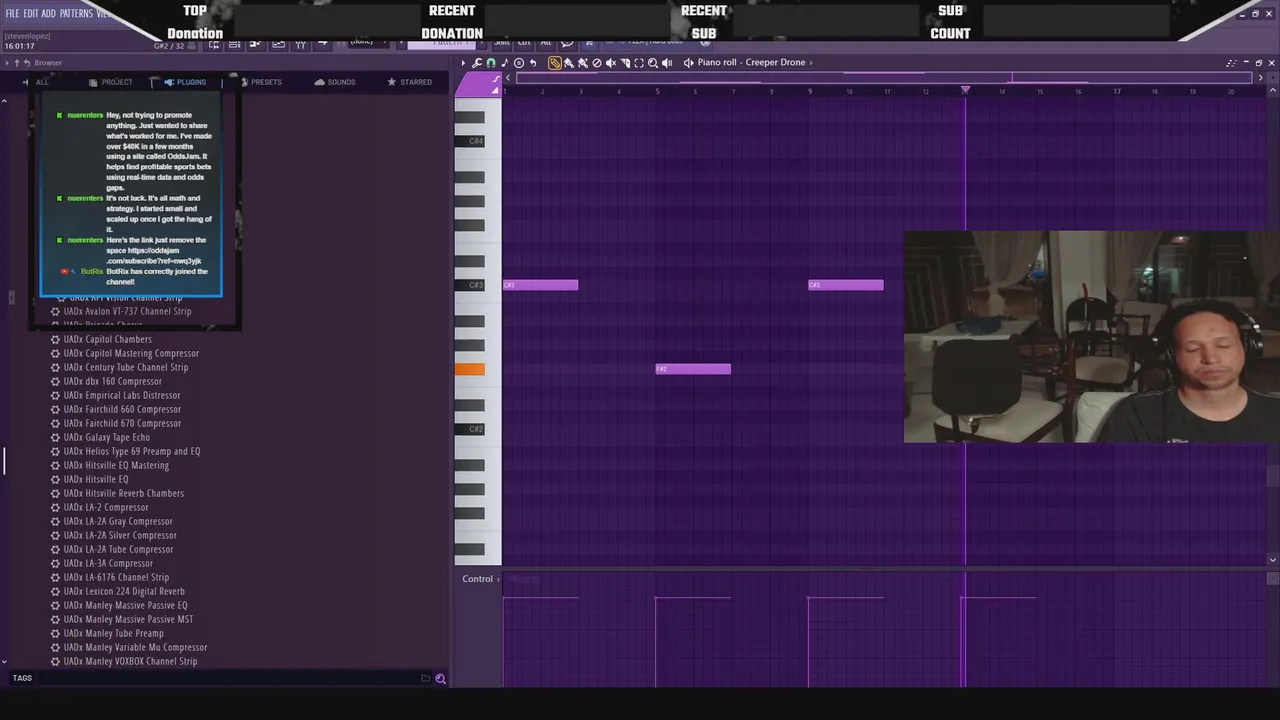Image resolution: width=1280 pixels, height=720 pixels.
Task: Adjust velocity handle of the F#2 note
Action: tap(656, 598)
